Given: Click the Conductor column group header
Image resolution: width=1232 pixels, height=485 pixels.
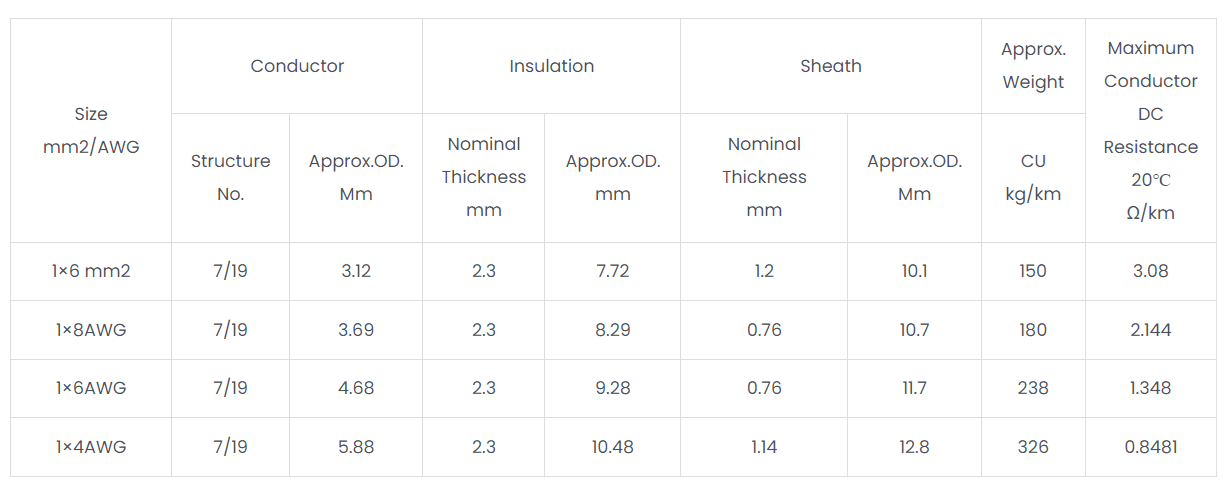Looking at the screenshot, I should 297,66.
